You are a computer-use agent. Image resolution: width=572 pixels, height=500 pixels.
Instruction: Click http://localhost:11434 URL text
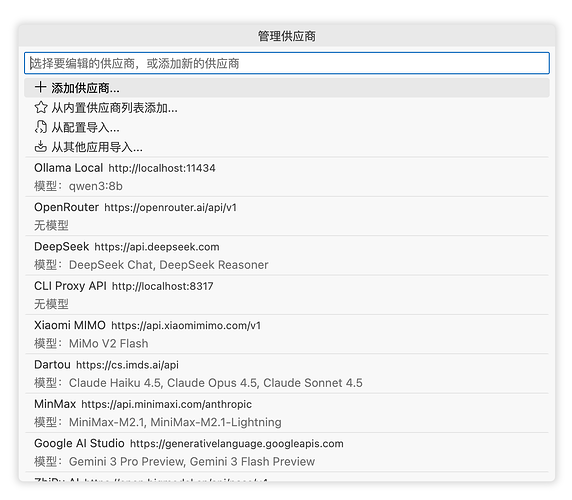point(162,168)
